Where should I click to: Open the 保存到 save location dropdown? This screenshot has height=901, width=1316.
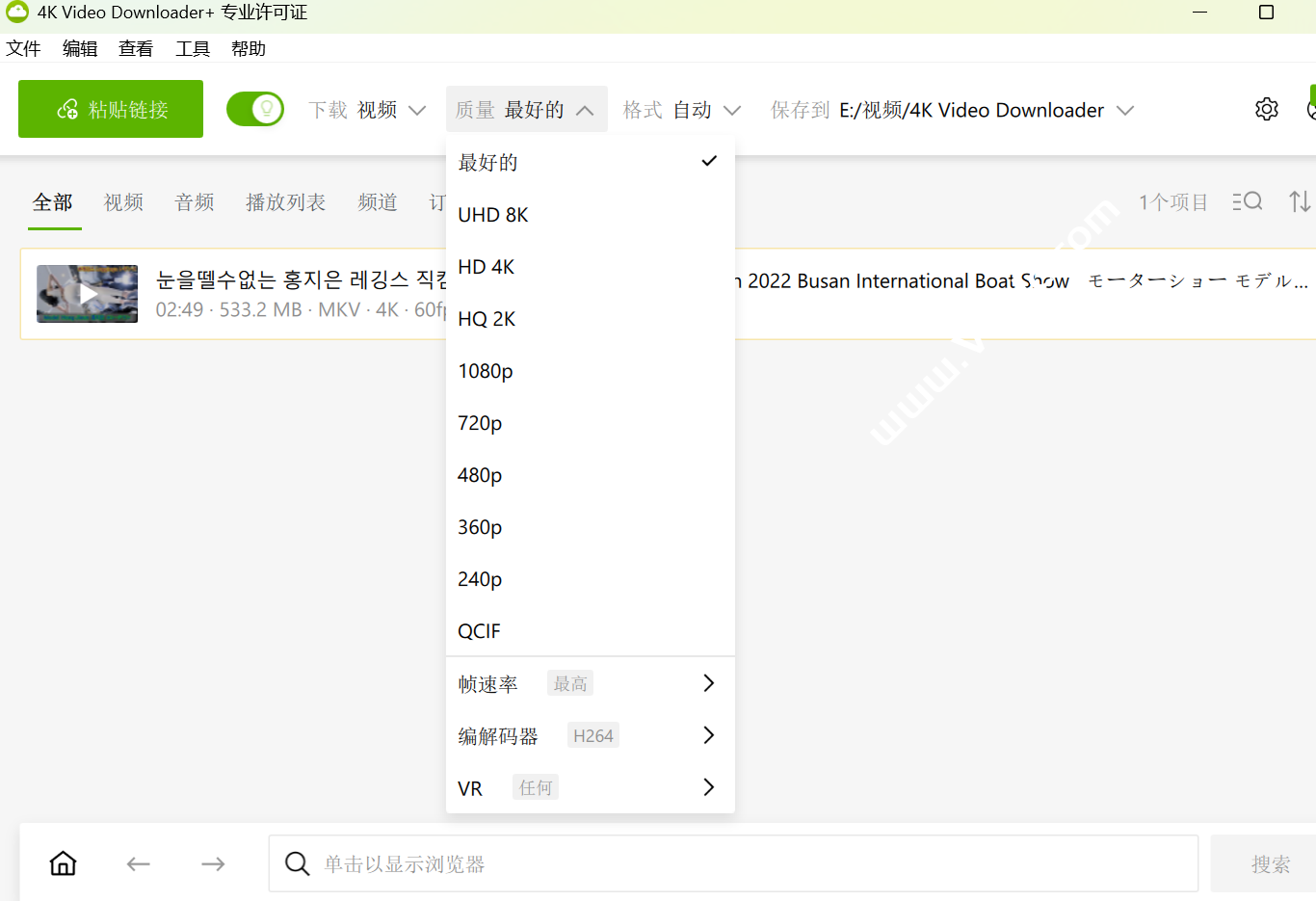pos(952,110)
